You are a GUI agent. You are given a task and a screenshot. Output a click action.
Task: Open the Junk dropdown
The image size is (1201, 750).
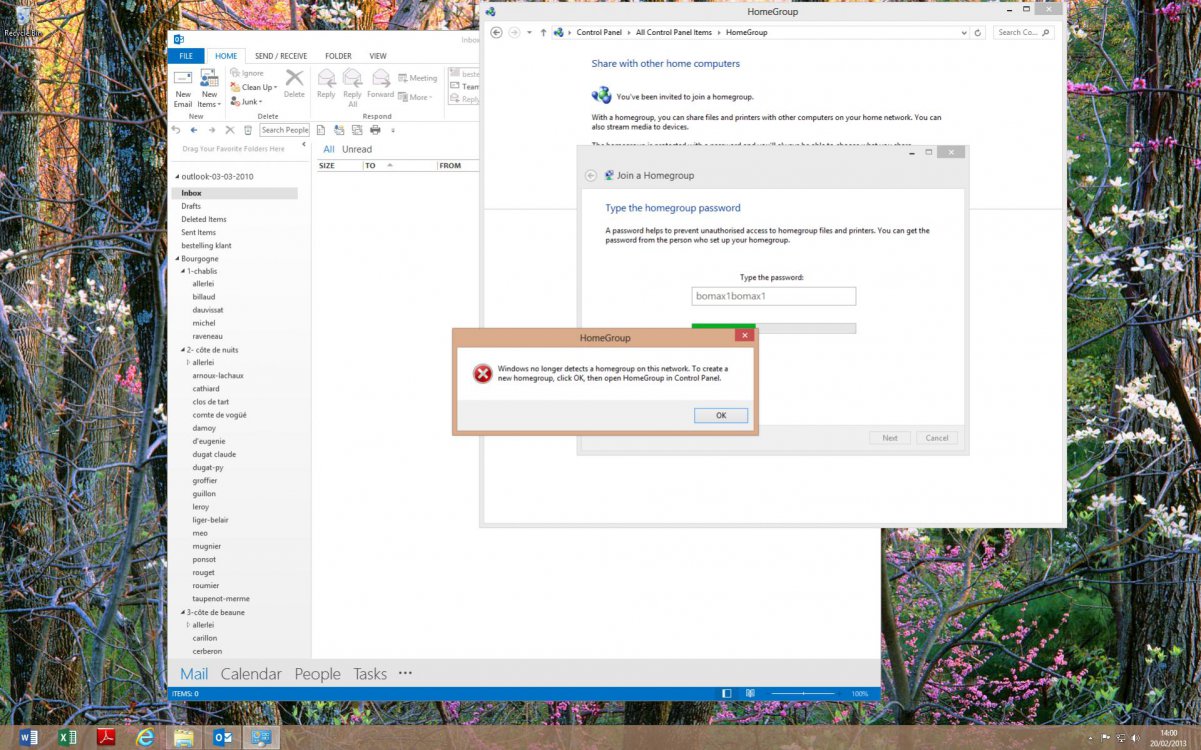pyautogui.click(x=246, y=101)
